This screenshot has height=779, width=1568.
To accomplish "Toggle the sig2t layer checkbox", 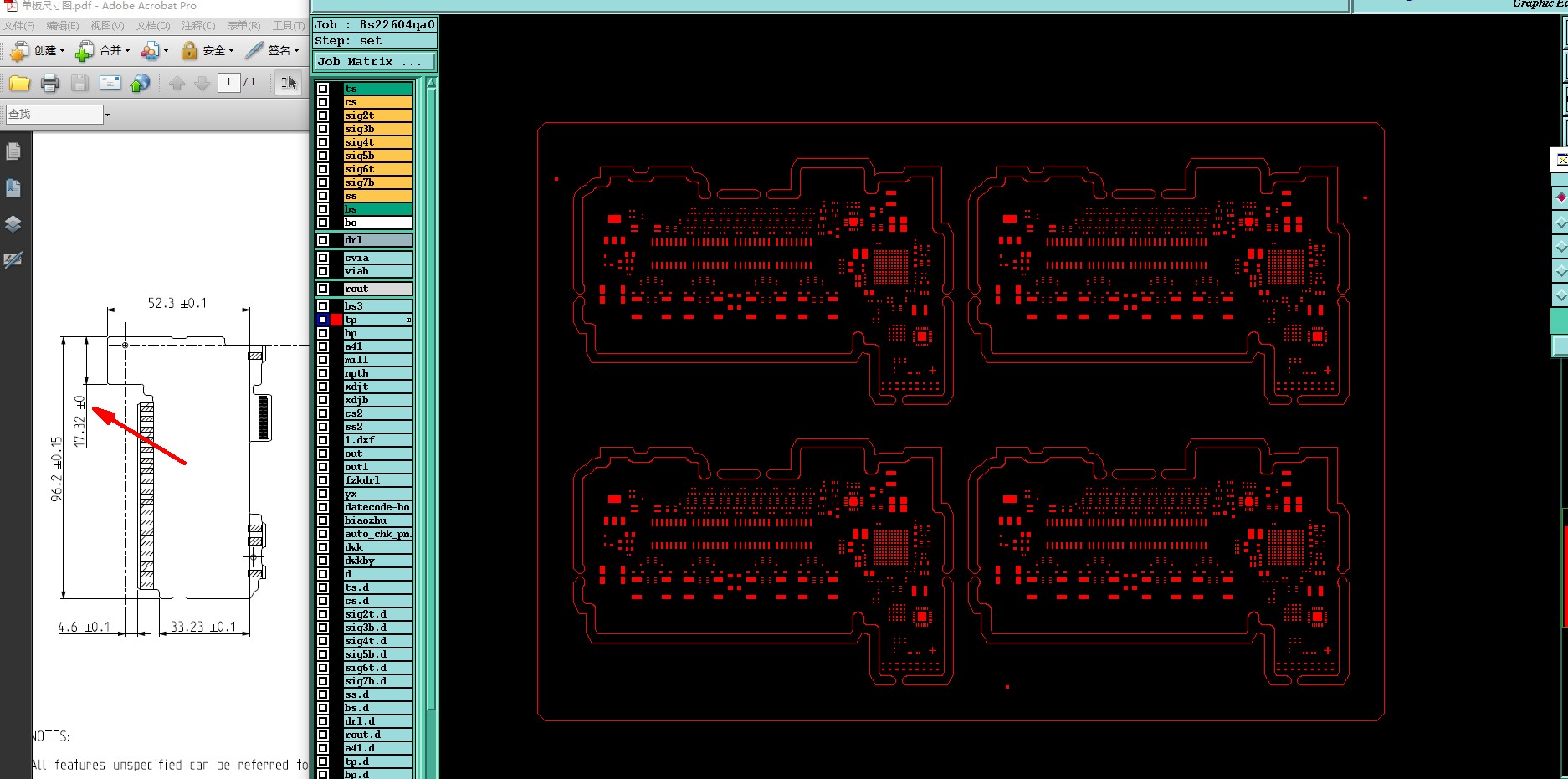I will 323,115.
